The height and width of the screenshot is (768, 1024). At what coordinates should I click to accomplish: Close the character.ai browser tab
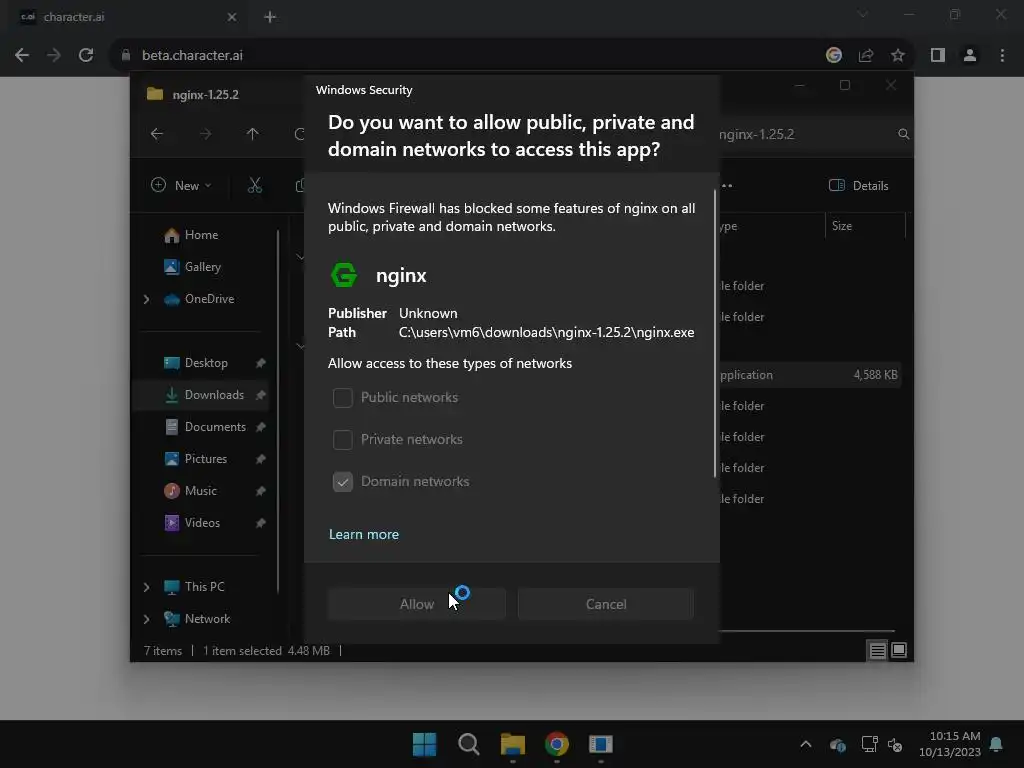[232, 17]
